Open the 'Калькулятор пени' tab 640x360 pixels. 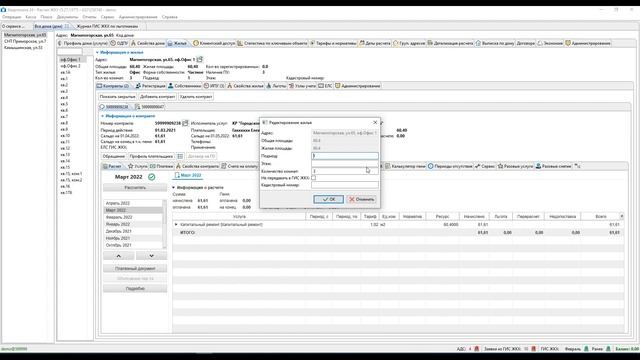click(405, 166)
